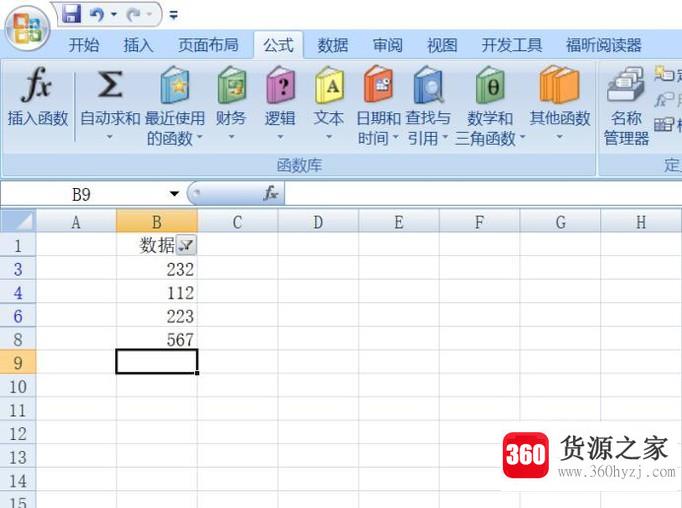Open the 数据 ribbon tab
Screen dimensions: 682x508
333,45
